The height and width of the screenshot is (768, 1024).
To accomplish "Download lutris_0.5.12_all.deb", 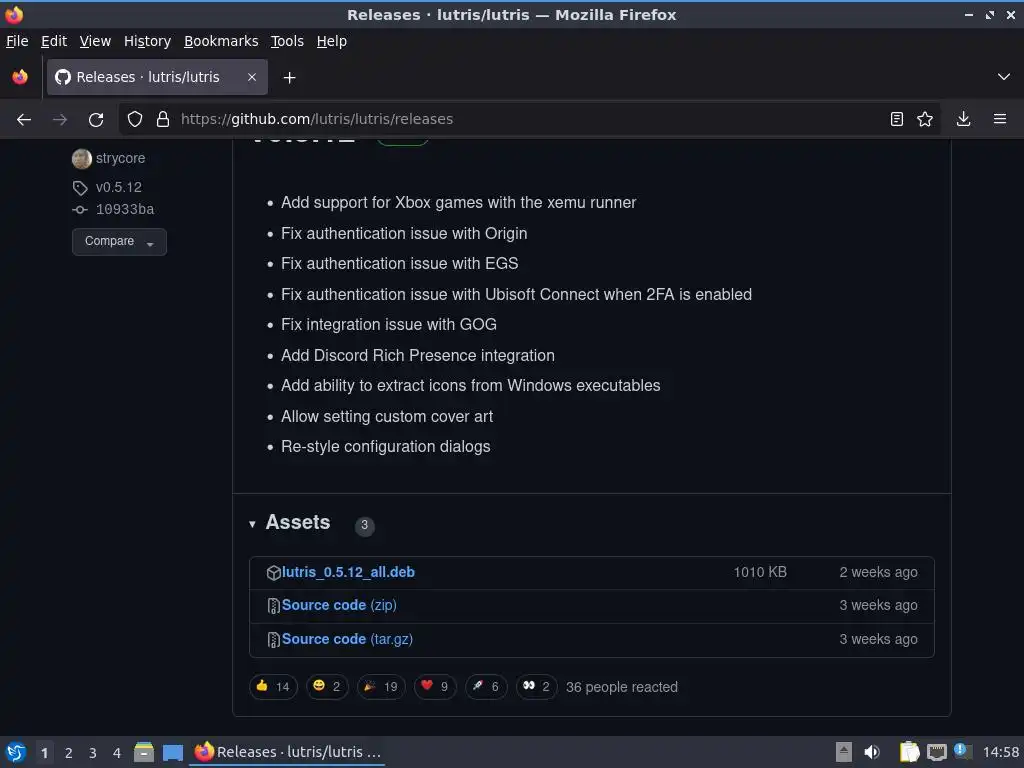I will 348,572.
